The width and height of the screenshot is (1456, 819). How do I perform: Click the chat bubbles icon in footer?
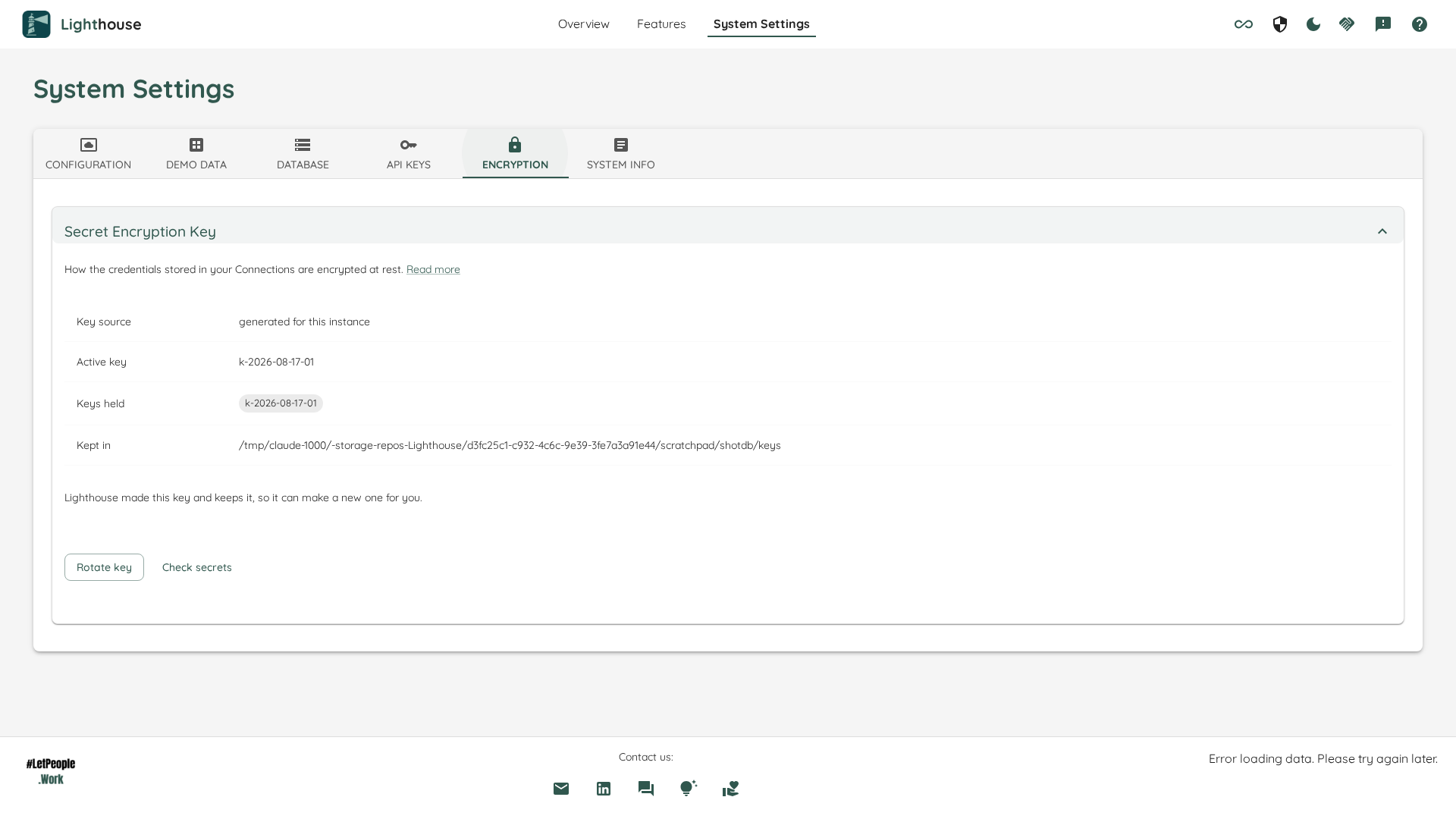(646, 789)
